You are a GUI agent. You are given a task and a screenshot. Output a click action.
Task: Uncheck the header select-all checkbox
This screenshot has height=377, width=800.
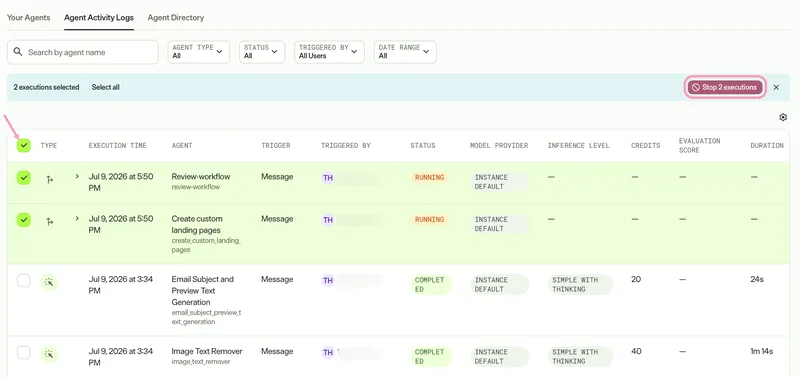(x=24, y=145)
